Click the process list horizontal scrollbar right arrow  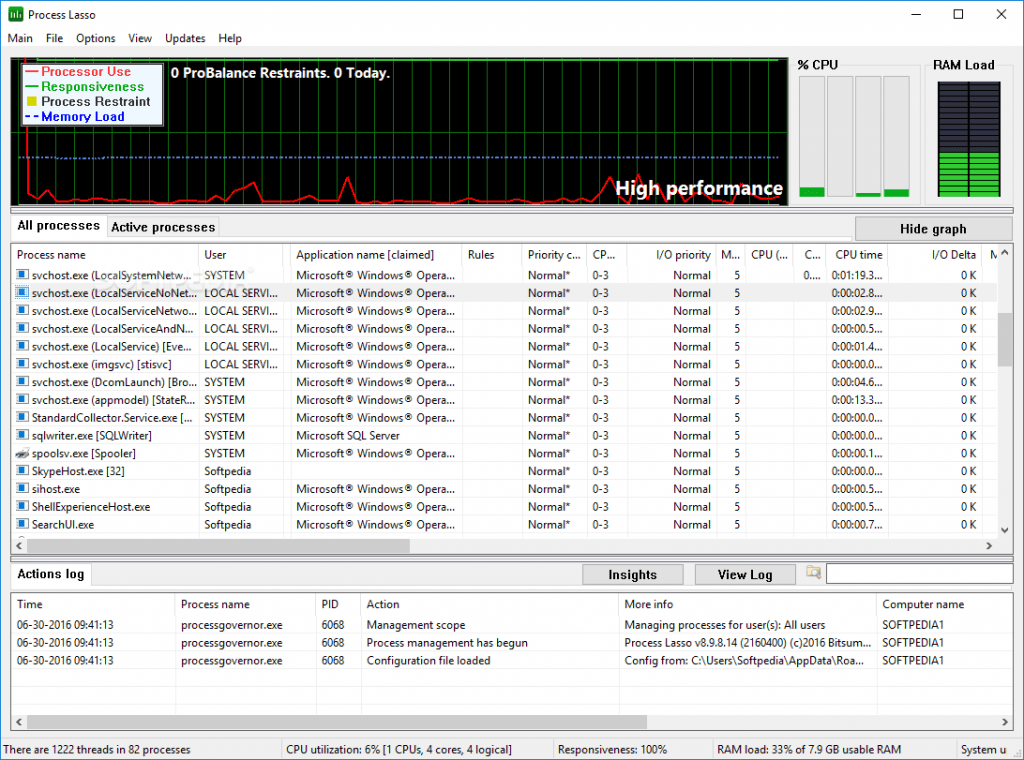pyautogui.click(x=990, y=546)
